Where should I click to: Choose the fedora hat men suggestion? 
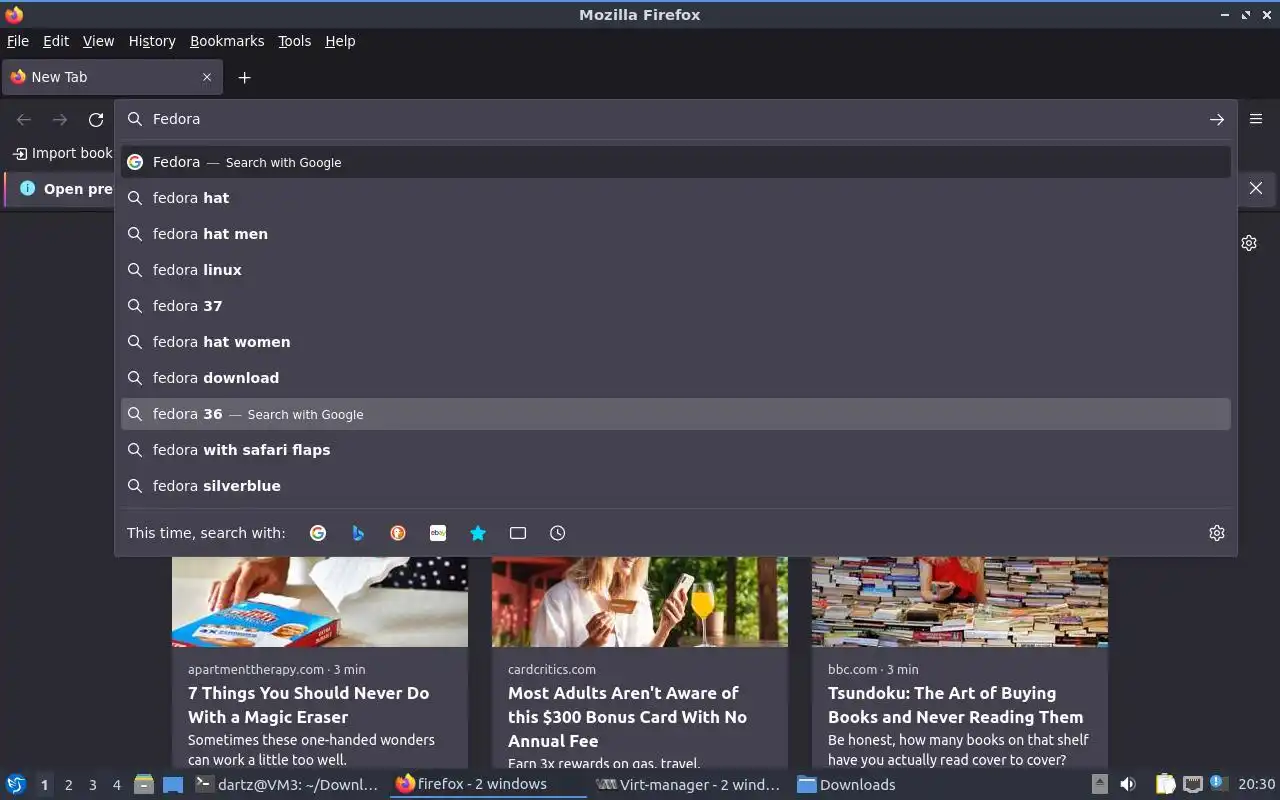pyautogui.click(x=676, y=234)
